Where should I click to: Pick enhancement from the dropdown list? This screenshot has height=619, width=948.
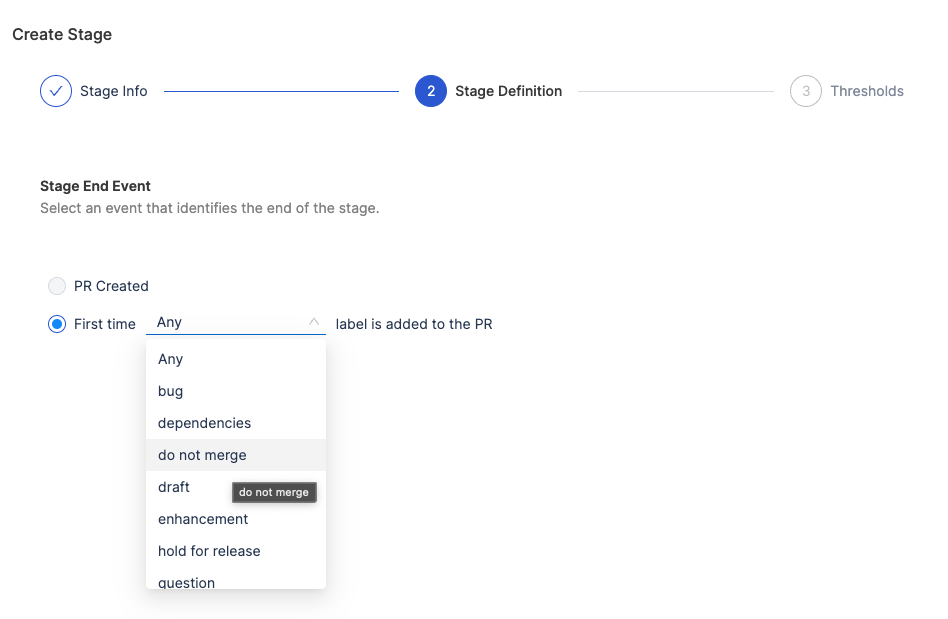(x=203, y=519)
